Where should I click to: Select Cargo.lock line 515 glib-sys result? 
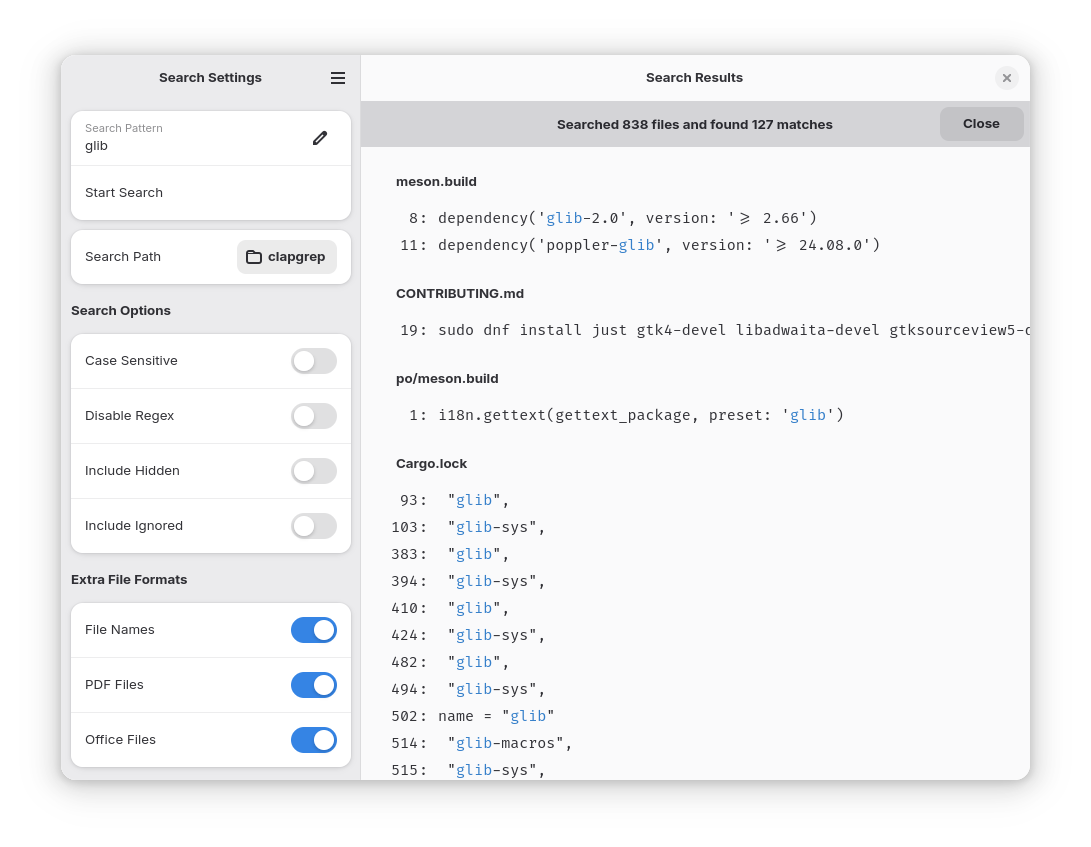(468, 771)
